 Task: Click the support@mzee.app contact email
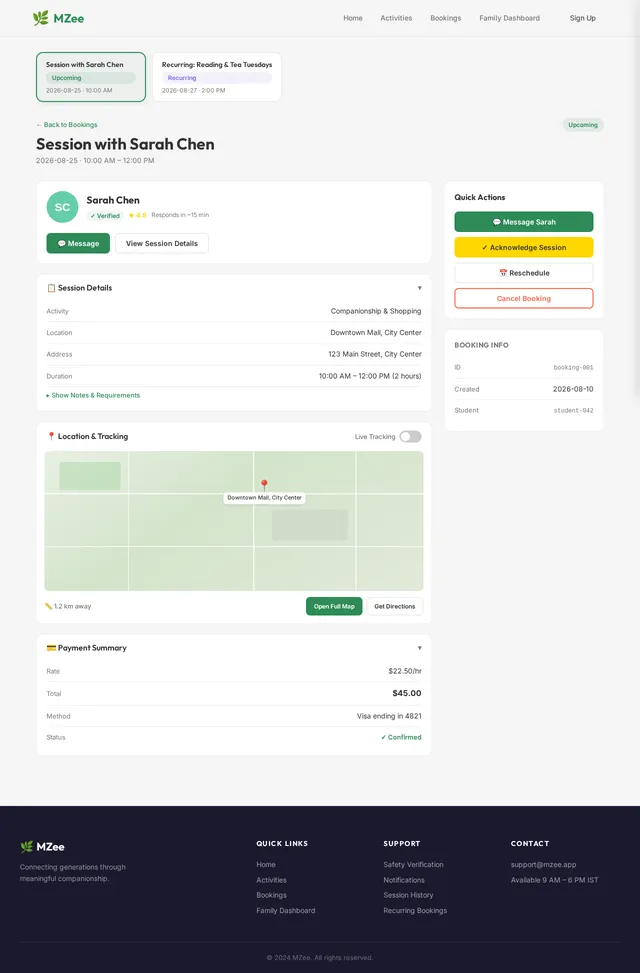543,864
